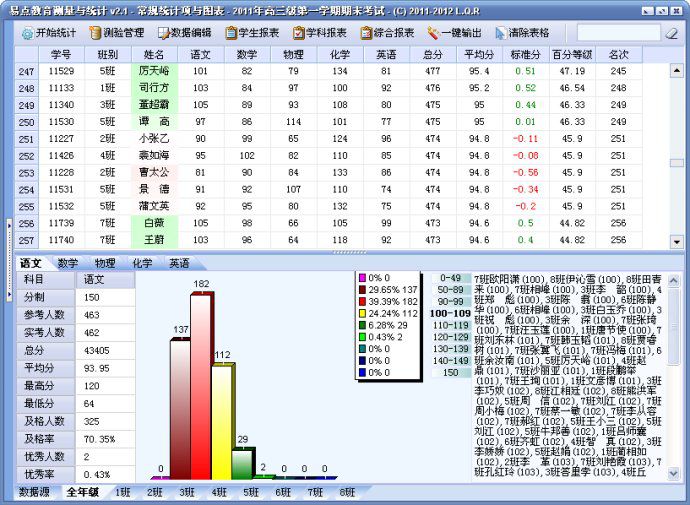Select the 5班 class tab
The height and width of the screenshot is (505, 690).
click(251, 492)
